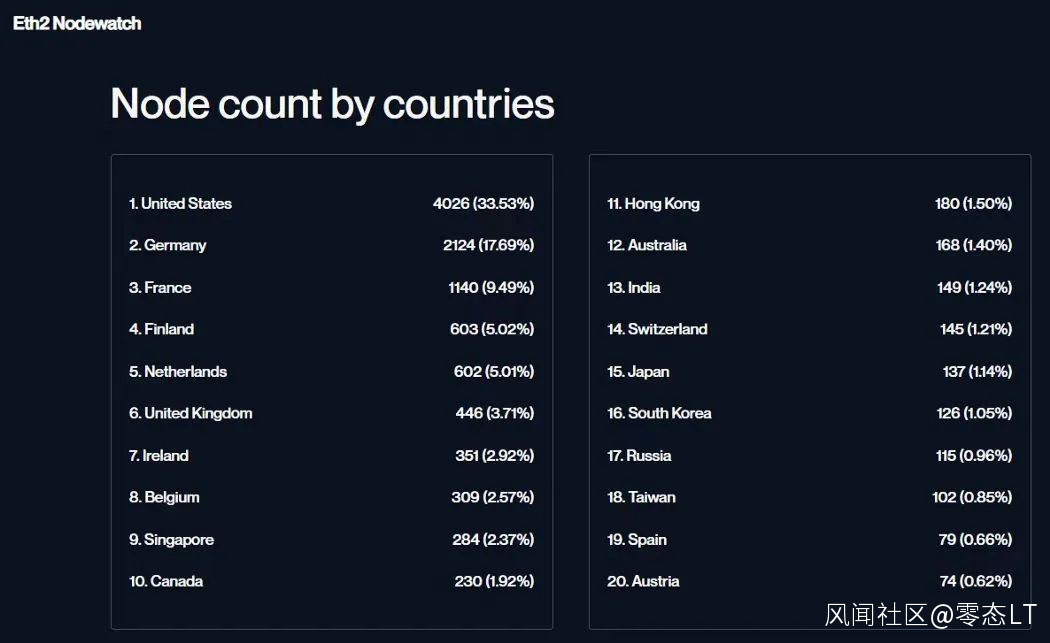Image resolution: width=1050 pixels, height=643 pixels.
Task: Click the Eth2 Nodewatch logo
Action: tap(77, 23)
